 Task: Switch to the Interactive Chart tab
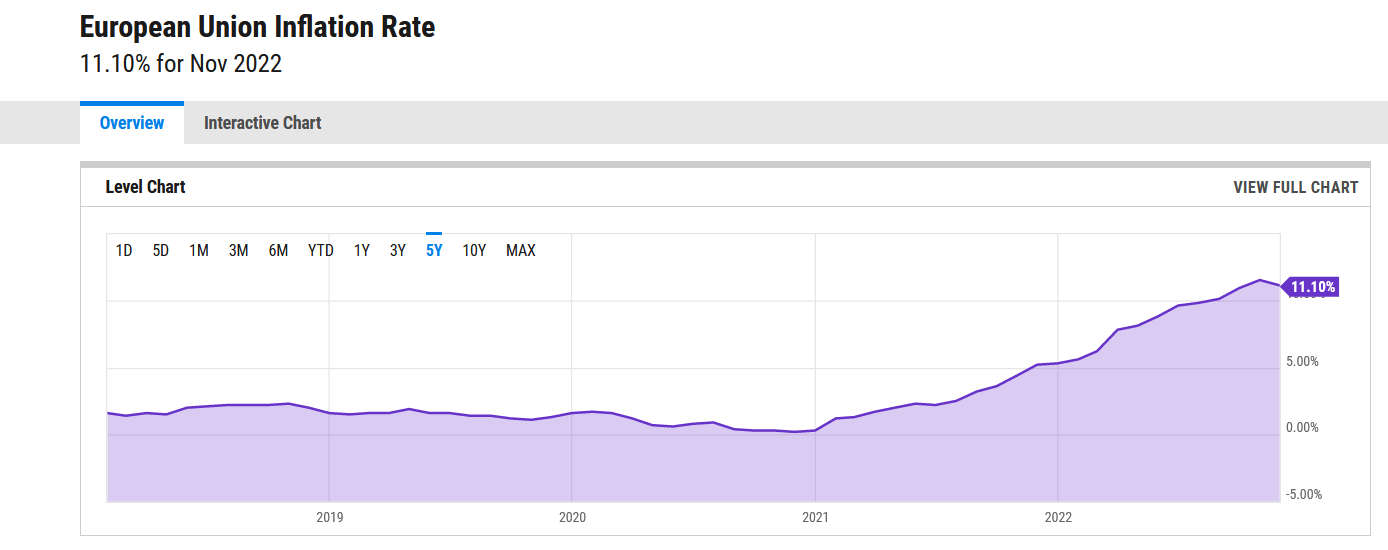pyautogui.click(x=262, y=123)
